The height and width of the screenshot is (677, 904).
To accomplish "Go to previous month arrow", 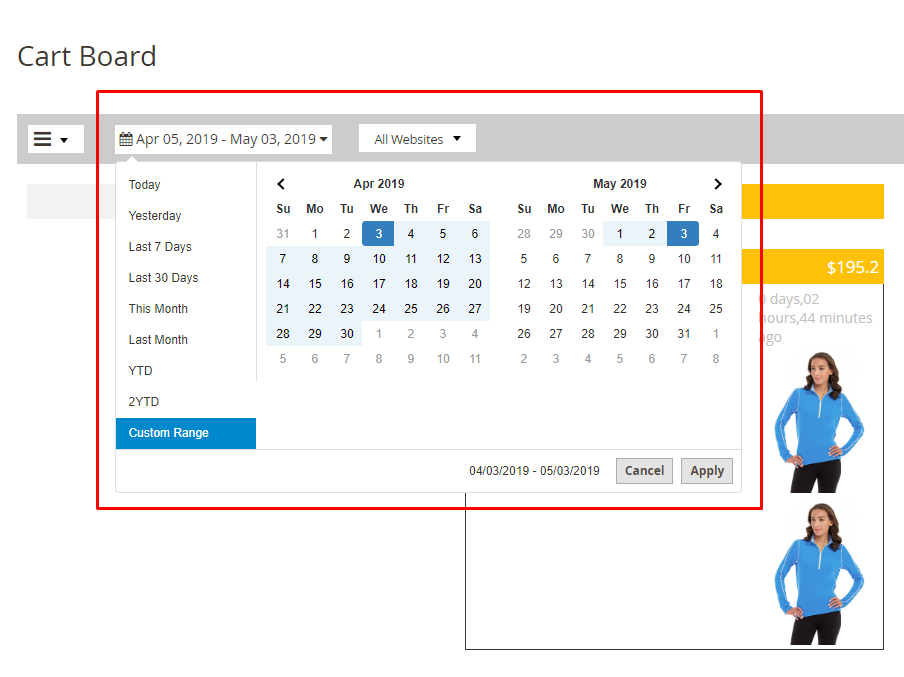I will (282, 184).
